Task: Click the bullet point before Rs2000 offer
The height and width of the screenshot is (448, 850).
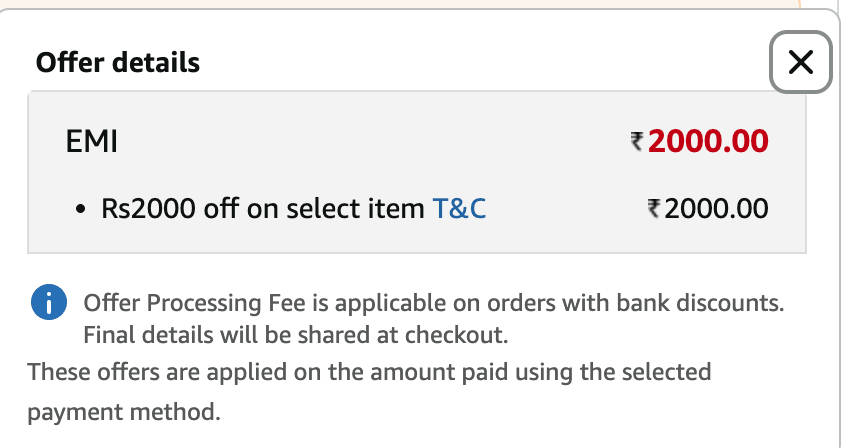Action: [82, 210]
